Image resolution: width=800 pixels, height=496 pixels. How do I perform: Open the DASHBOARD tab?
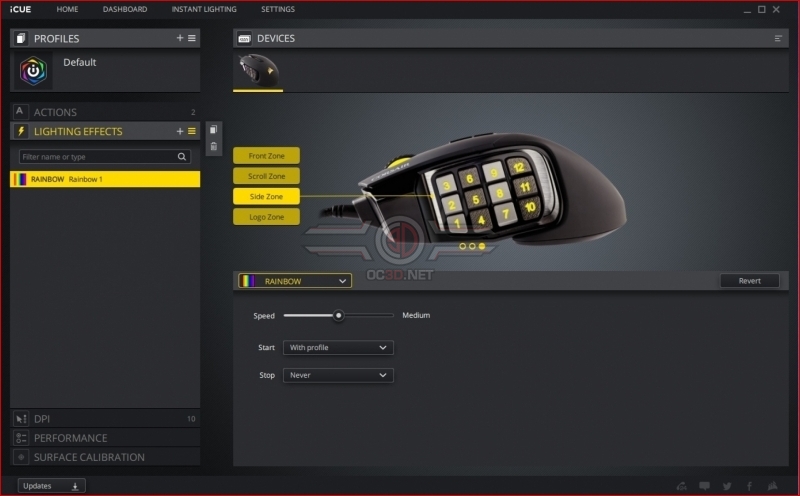(x=125, y=9)
